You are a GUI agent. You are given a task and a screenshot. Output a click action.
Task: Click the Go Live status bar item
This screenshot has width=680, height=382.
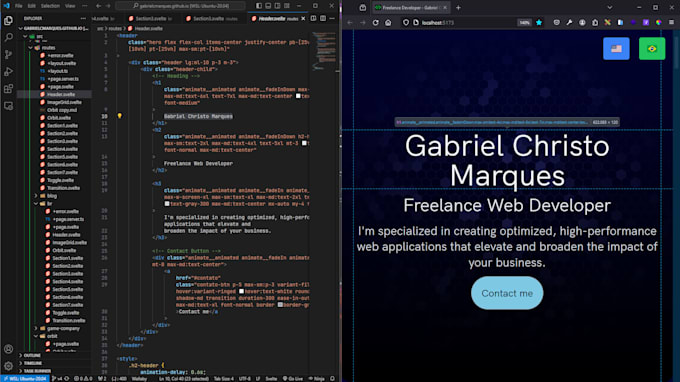pyautogui.click(x=293, y=379)
